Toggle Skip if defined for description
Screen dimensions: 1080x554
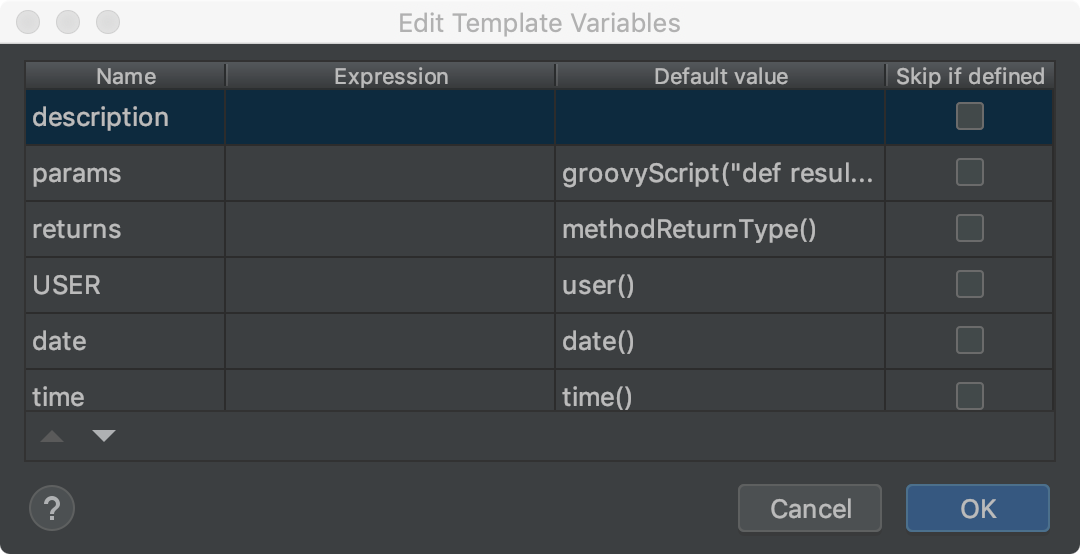point(969,117)
